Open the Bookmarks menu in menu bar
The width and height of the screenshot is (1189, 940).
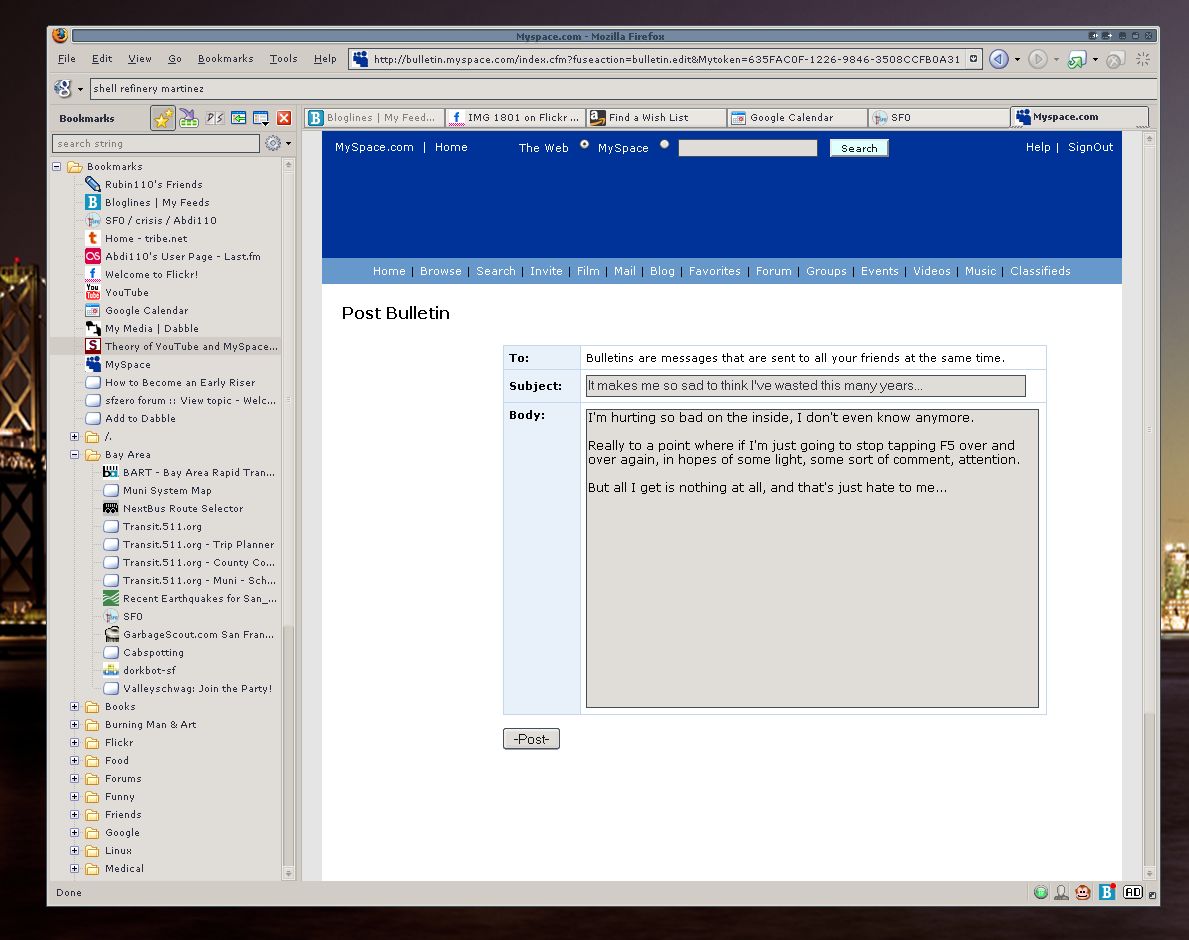tap(225, 59)
